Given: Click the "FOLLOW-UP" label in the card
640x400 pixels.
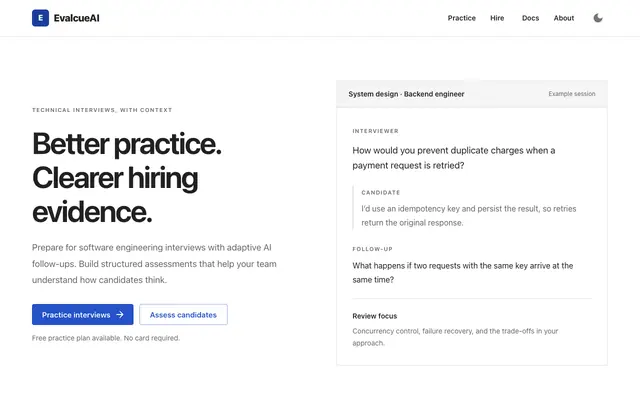Looking at the screenshot, I should point(372,249).
